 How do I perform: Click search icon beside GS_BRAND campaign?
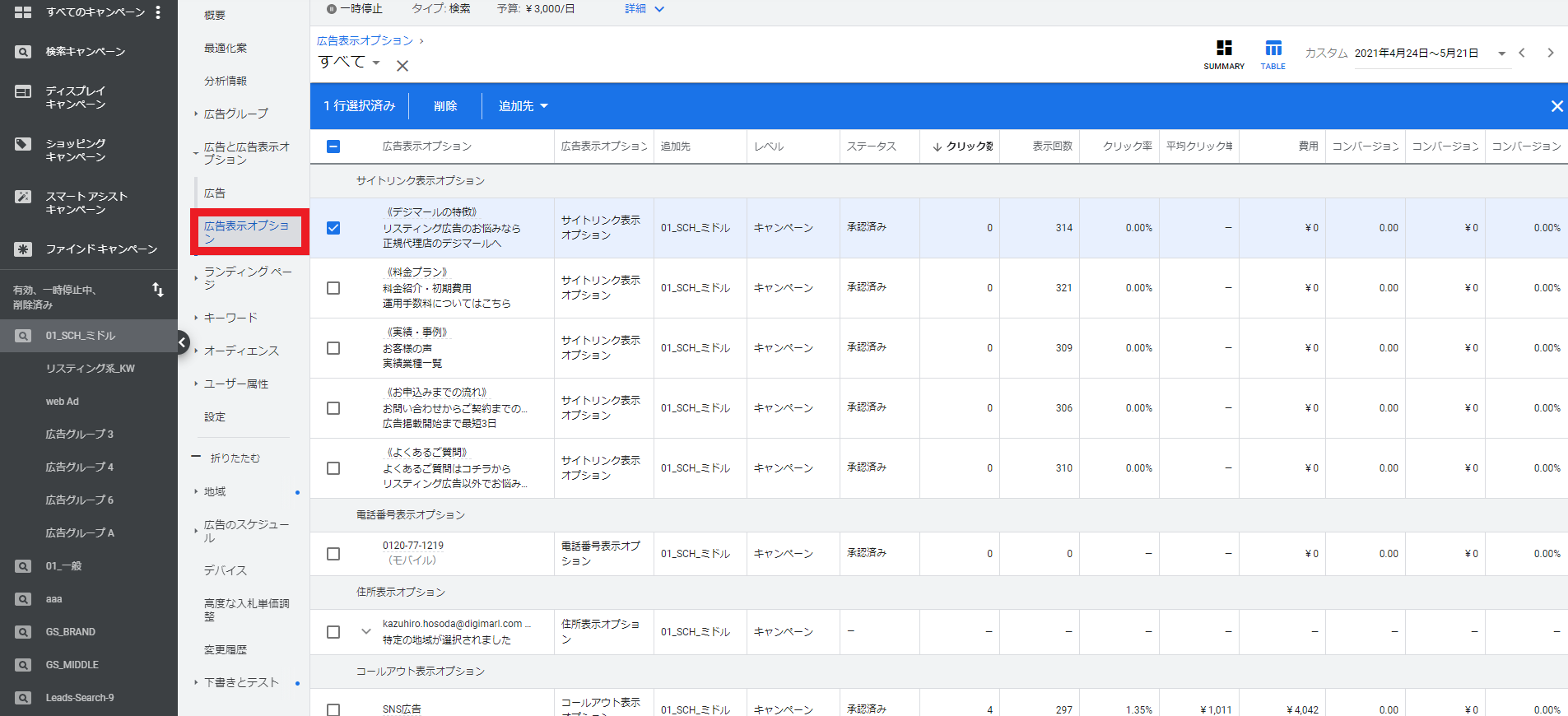point(23,632)
